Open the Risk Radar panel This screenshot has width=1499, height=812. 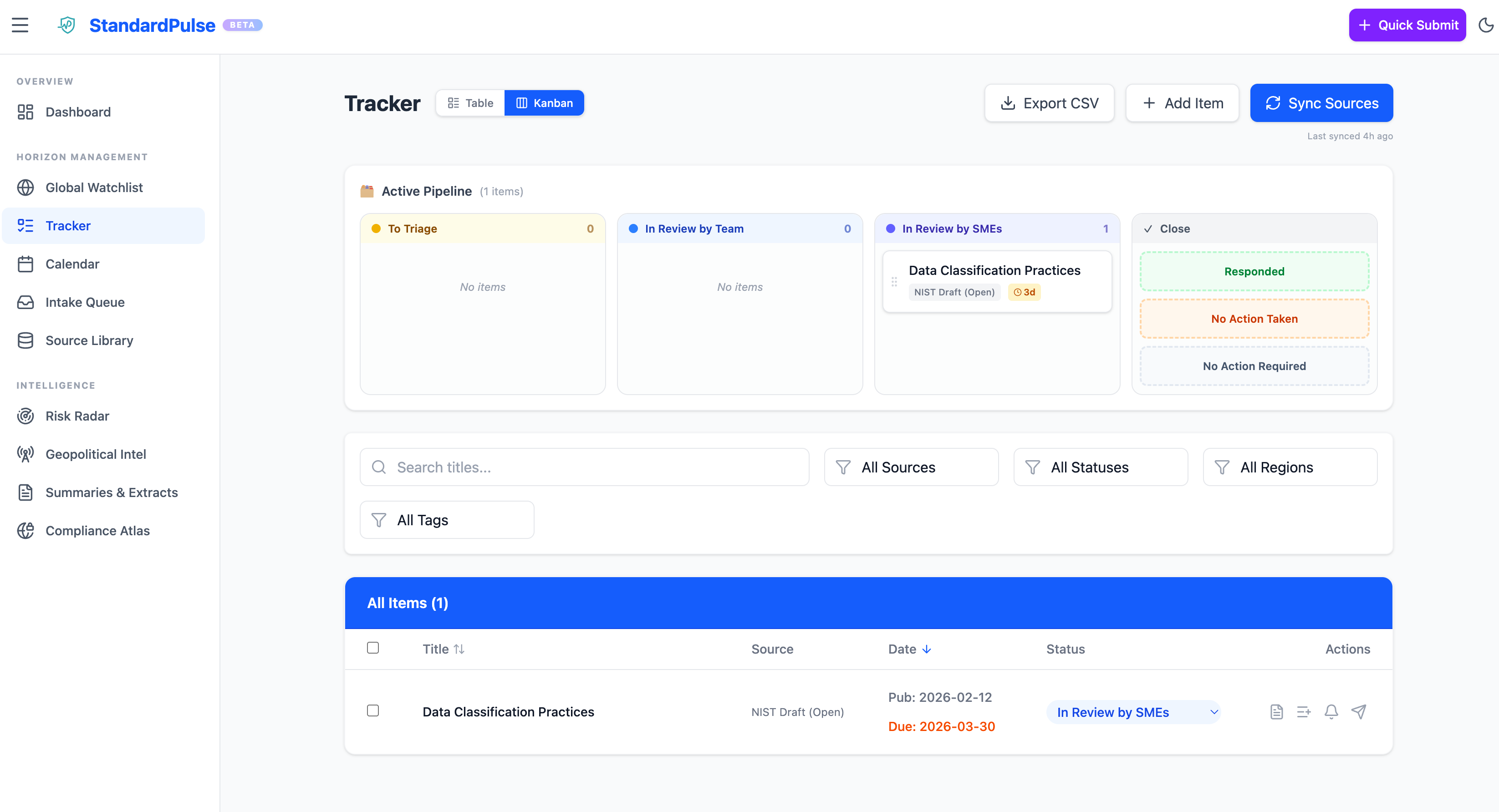pyautogui.click(x=77, y=416)
